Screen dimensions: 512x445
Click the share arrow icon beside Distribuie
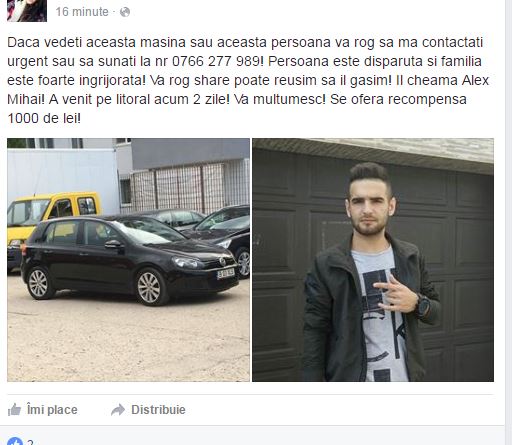118,410
